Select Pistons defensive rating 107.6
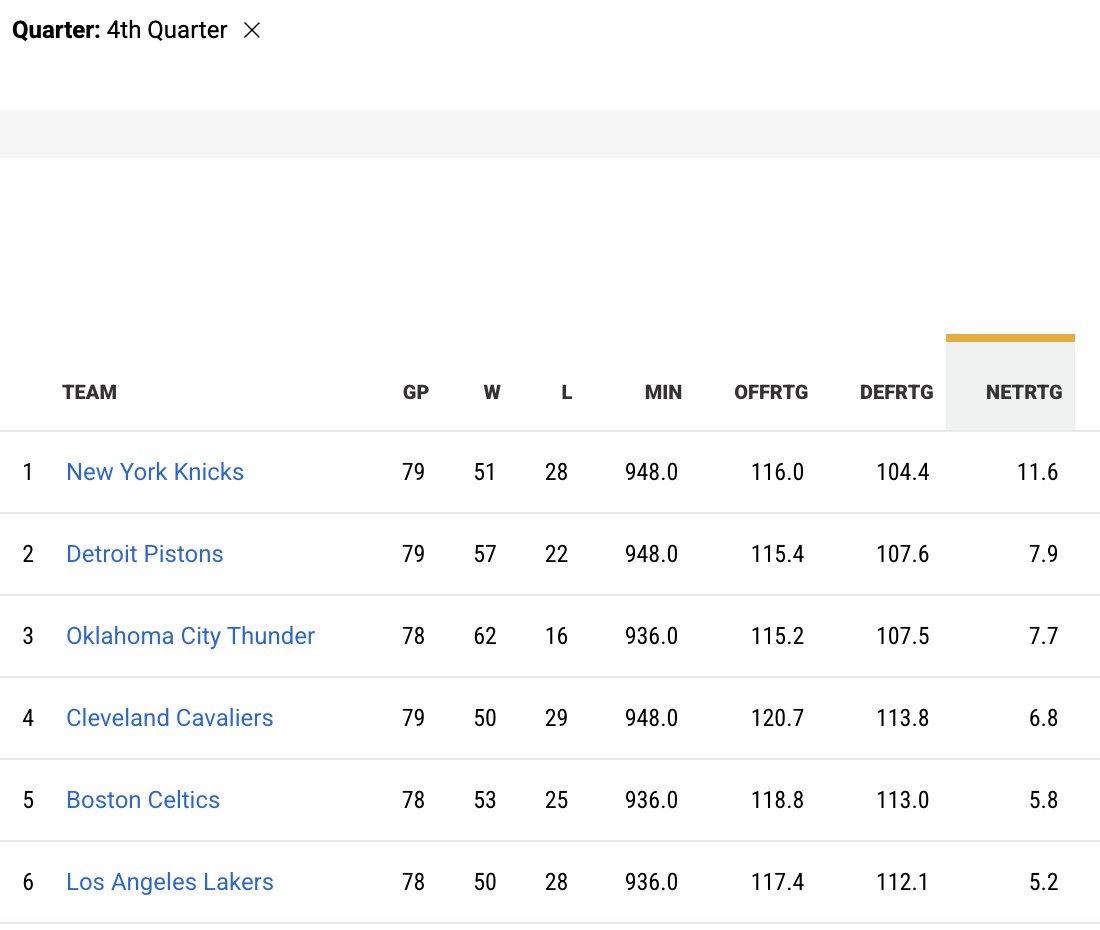The width and height of the screenshot is (1100, 930). pos(902,554)
